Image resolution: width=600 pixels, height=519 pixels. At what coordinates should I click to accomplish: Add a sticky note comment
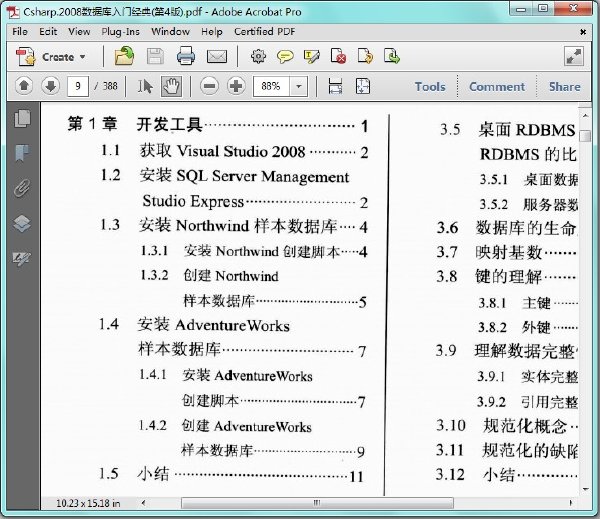[285, 57]
